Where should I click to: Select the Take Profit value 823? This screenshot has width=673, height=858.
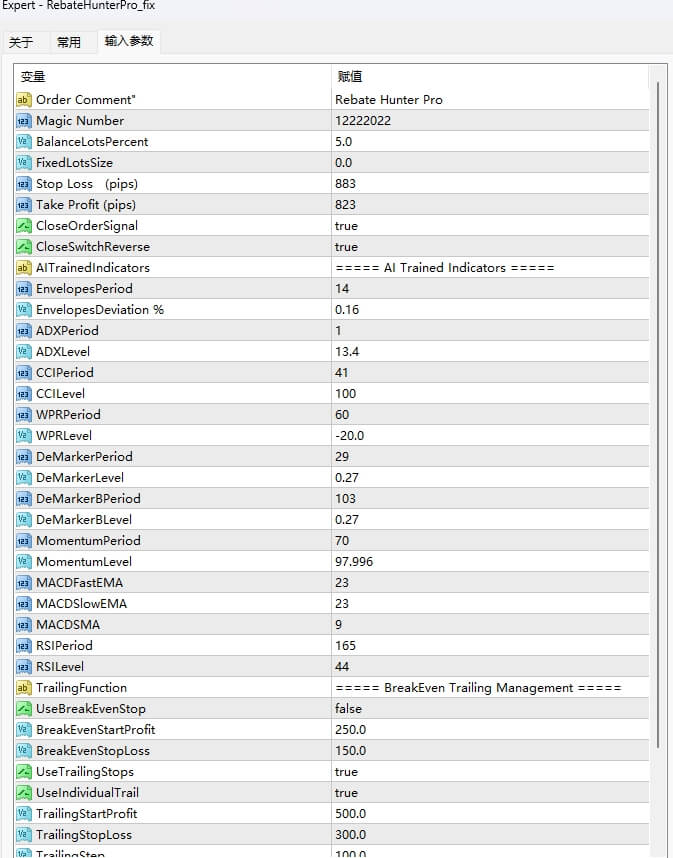345,205
